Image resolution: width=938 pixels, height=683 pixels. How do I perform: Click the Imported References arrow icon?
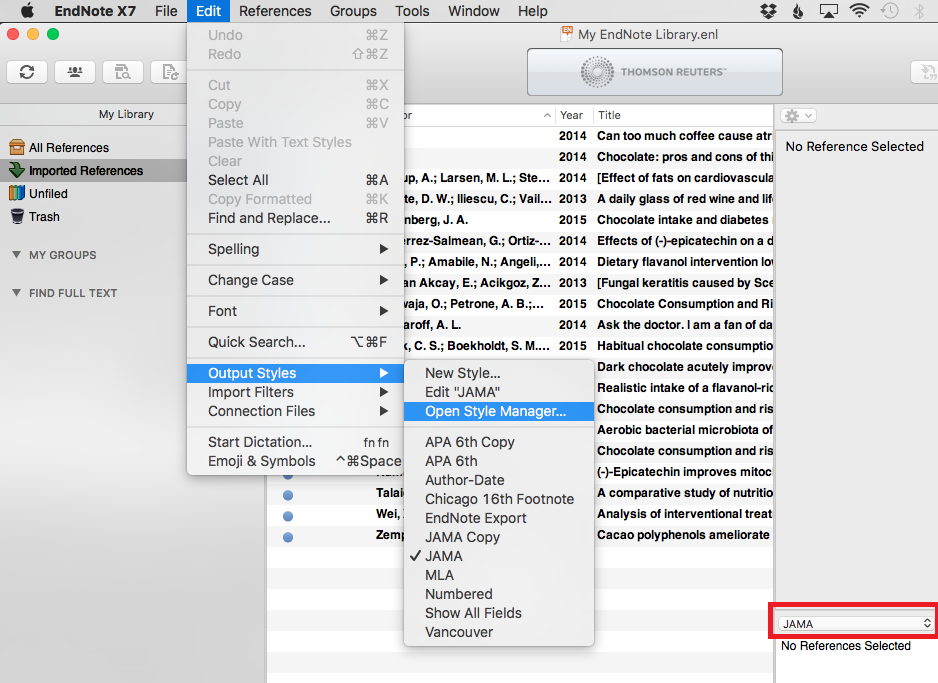click(x=17, y=170)
